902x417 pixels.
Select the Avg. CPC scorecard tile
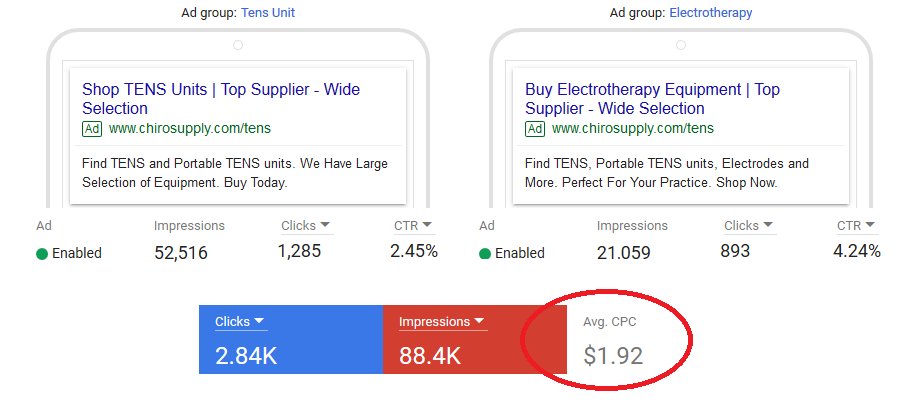click(613, 340)
